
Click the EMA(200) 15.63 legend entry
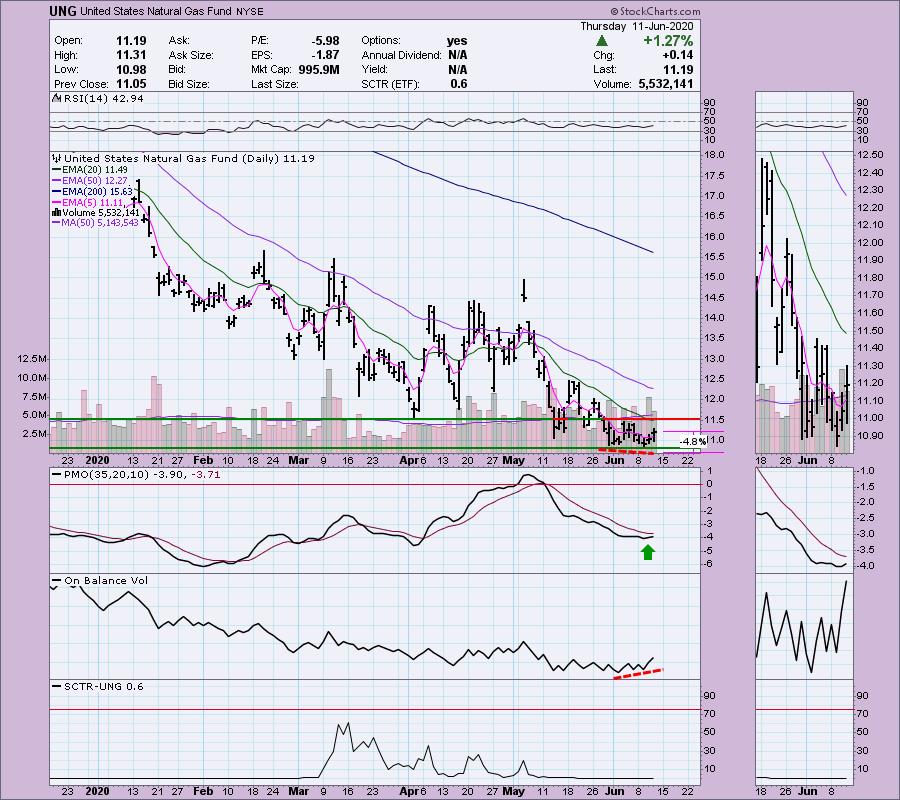[92, 192]
